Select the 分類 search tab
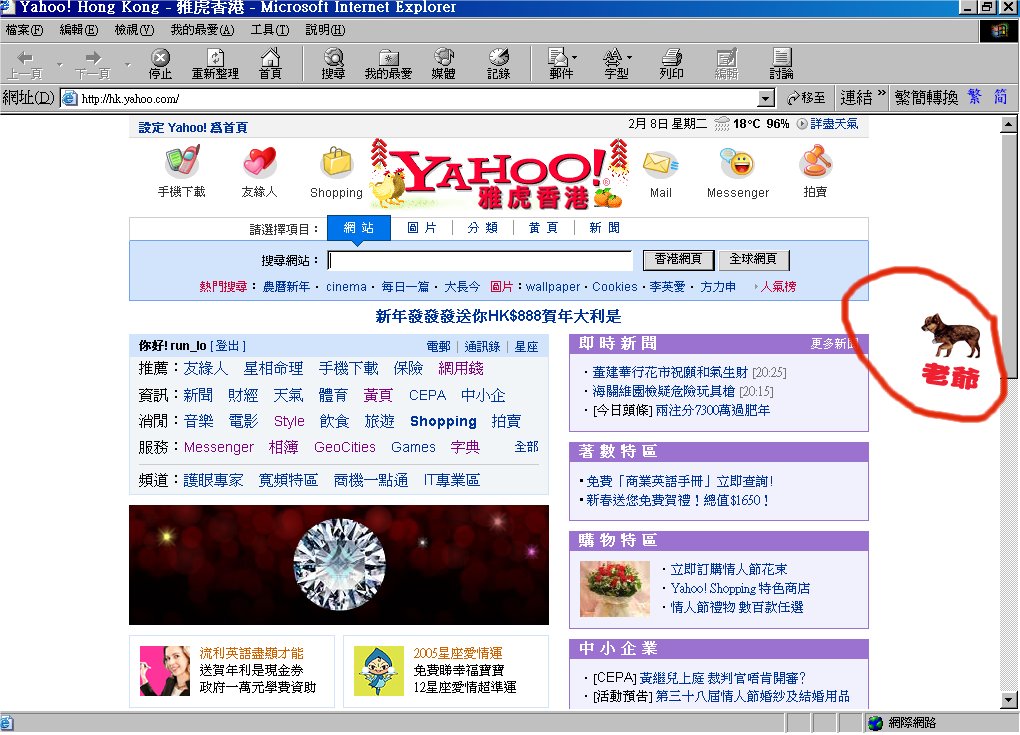Viewport: 1020px width, 735px height. click(483, 228)
